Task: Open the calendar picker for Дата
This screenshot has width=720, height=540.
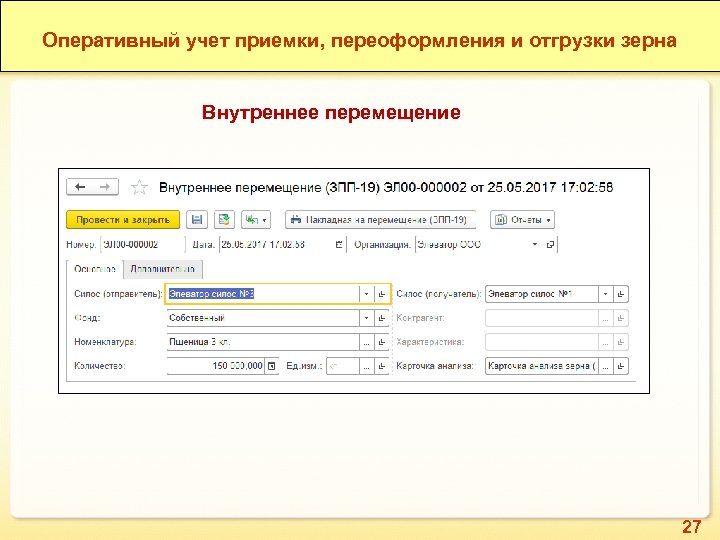Action: click(339, 244)
